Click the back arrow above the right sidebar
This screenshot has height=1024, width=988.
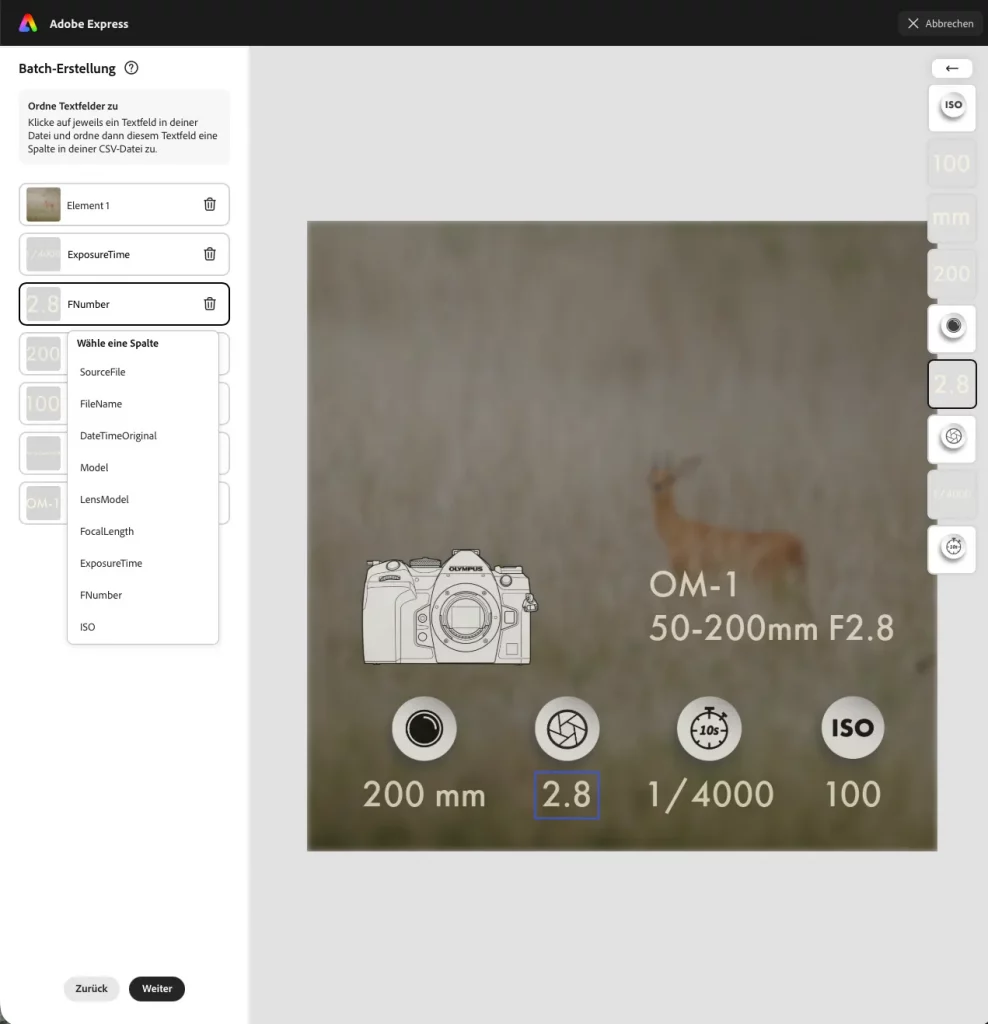(951, 68)
